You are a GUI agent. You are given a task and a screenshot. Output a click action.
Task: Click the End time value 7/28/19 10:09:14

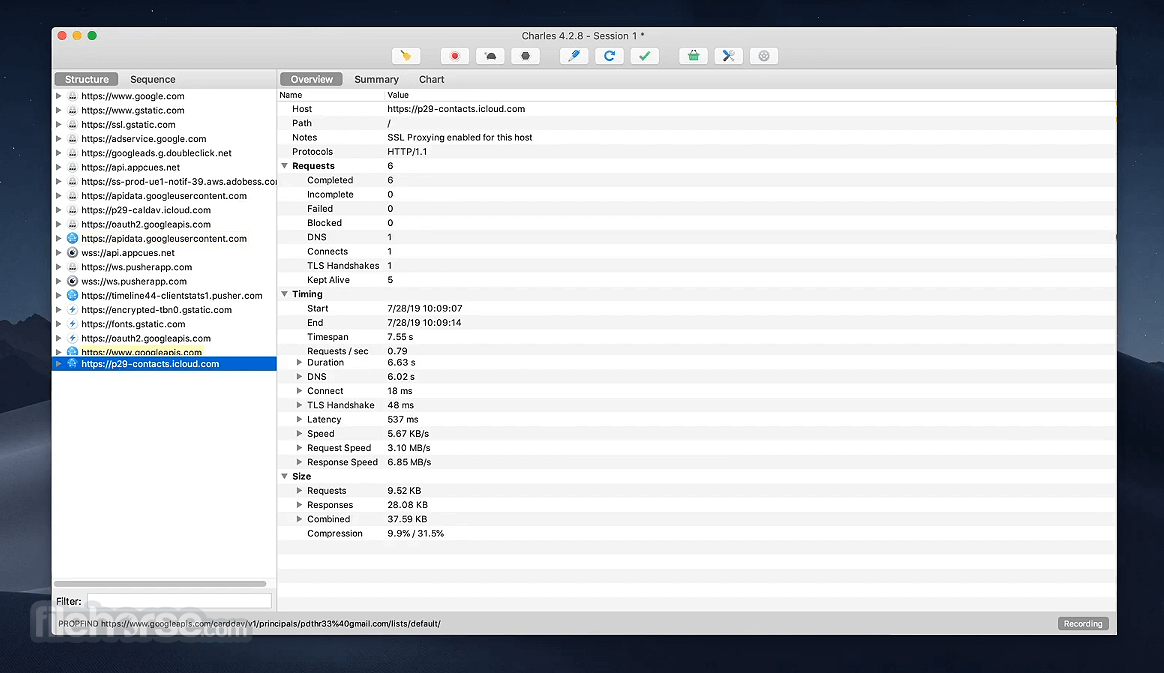tap(424, 323)
